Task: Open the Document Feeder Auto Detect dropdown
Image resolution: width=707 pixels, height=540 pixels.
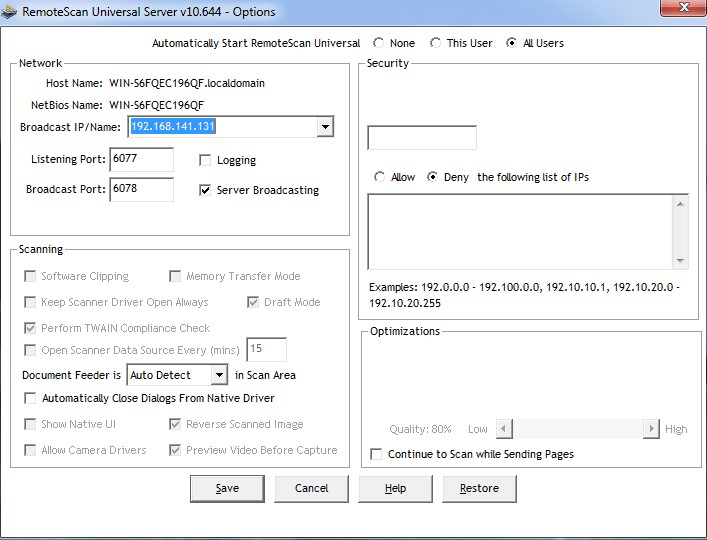Action: click(219, 375)
